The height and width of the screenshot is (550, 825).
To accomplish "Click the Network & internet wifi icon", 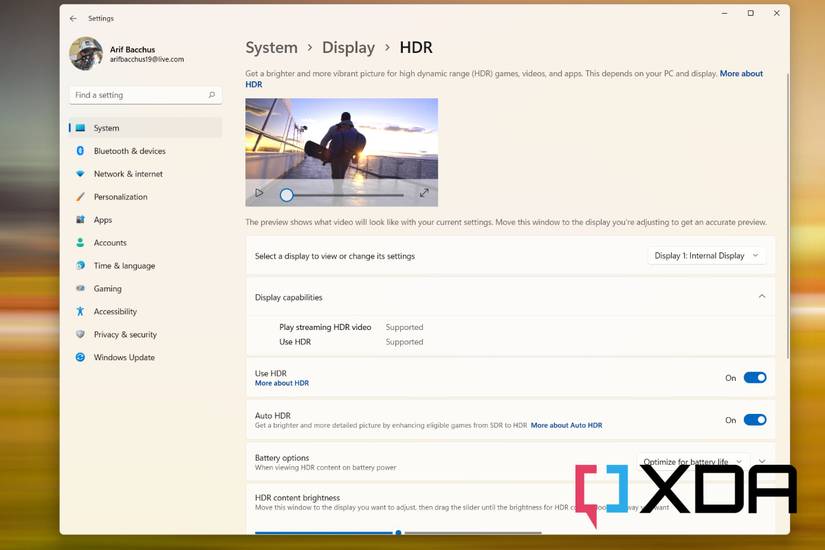I will [80, 174].
